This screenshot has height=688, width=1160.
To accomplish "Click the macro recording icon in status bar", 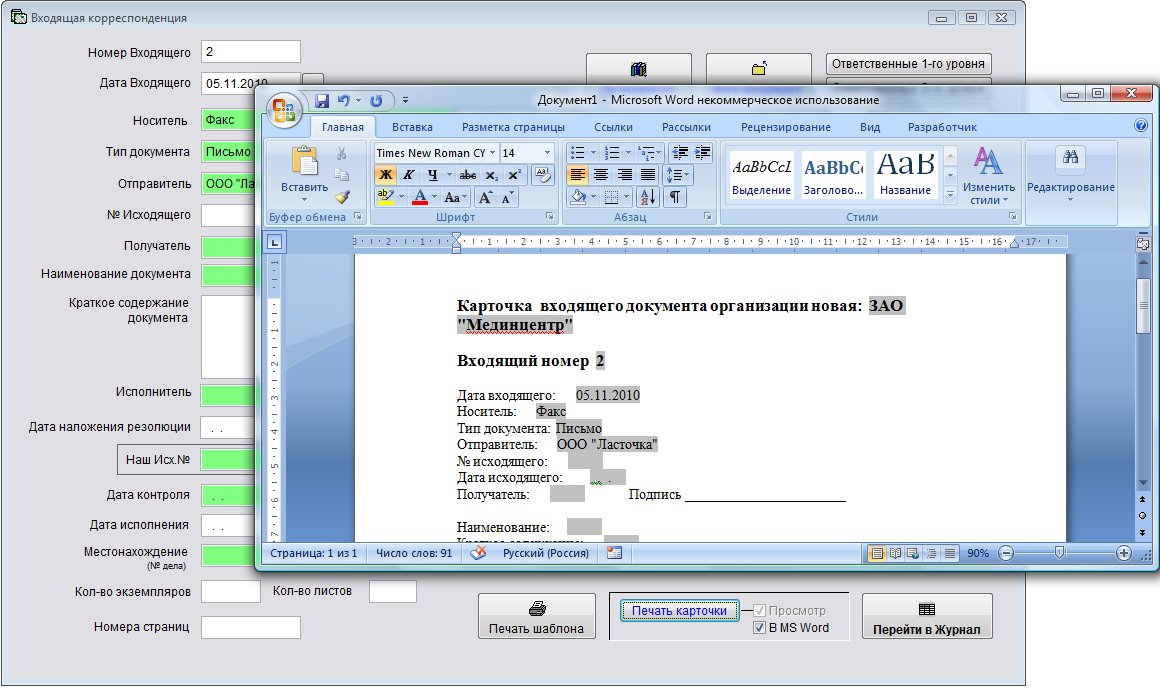I will (x=614, y=553).
